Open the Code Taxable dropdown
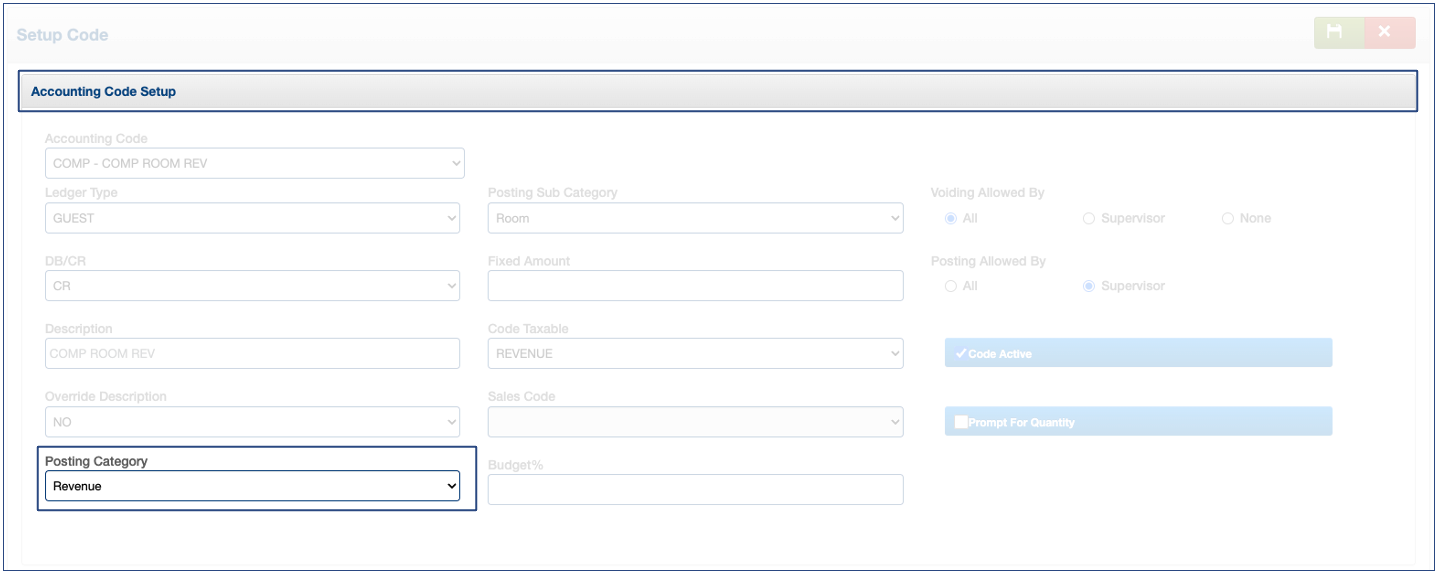 coord(695,353)
